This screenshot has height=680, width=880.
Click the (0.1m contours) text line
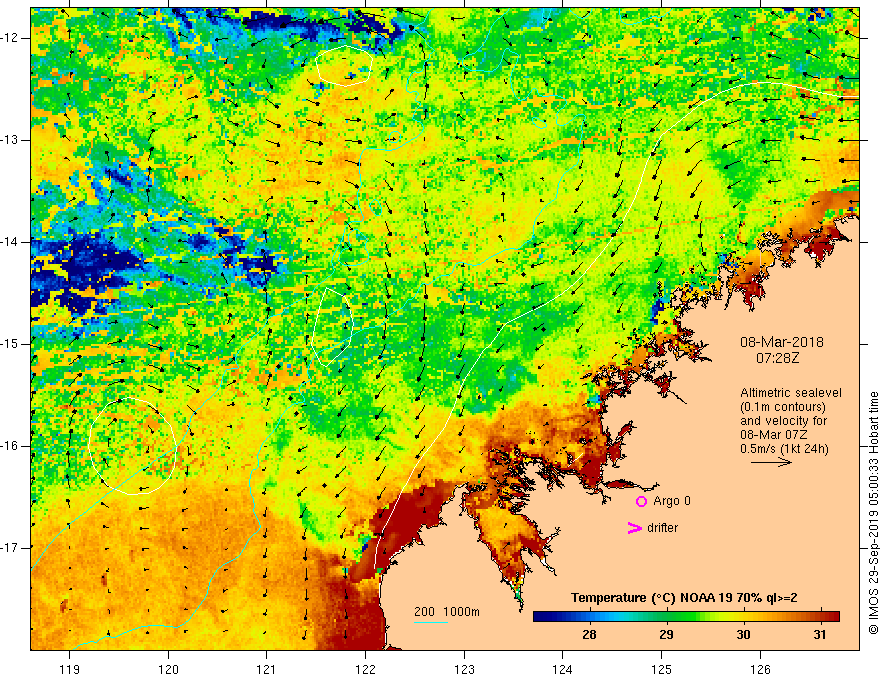click(x=782, y=407)
